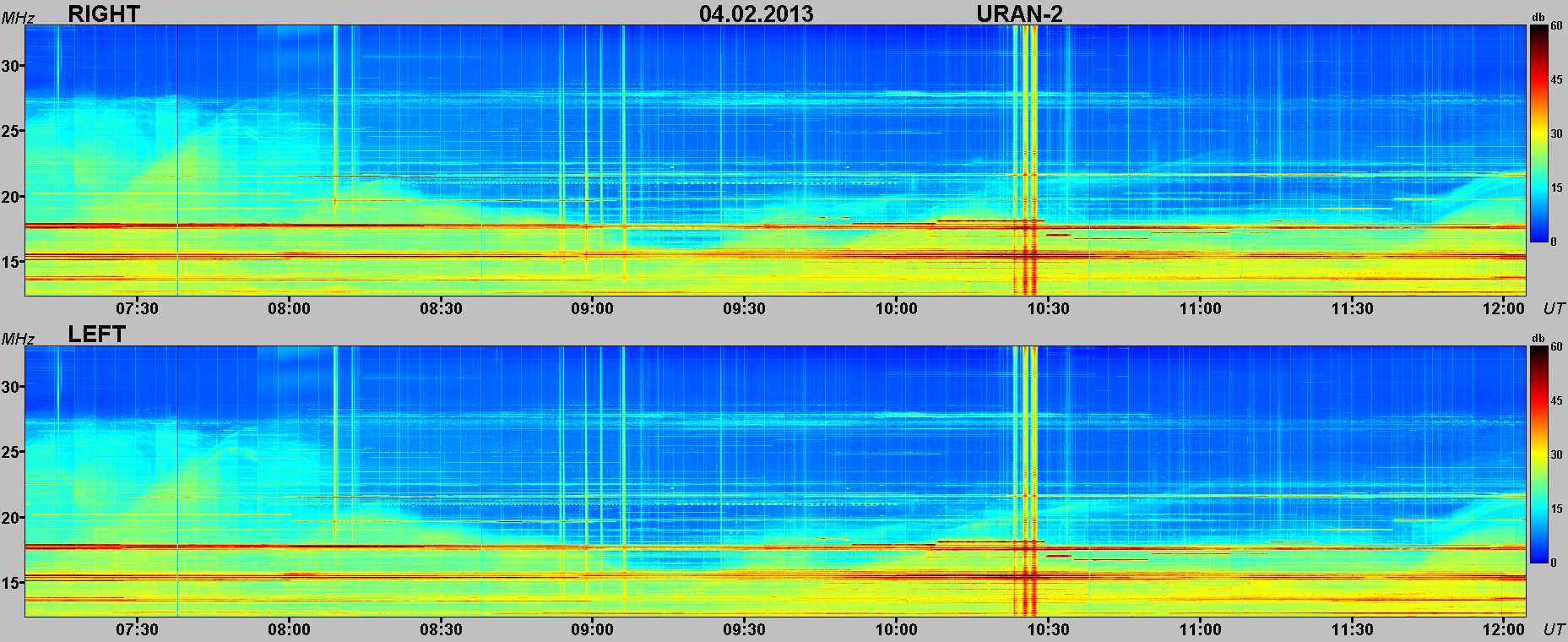
Task: Click the 30 MHz tick in LEFT panel
Action: (x=11, y=387)
